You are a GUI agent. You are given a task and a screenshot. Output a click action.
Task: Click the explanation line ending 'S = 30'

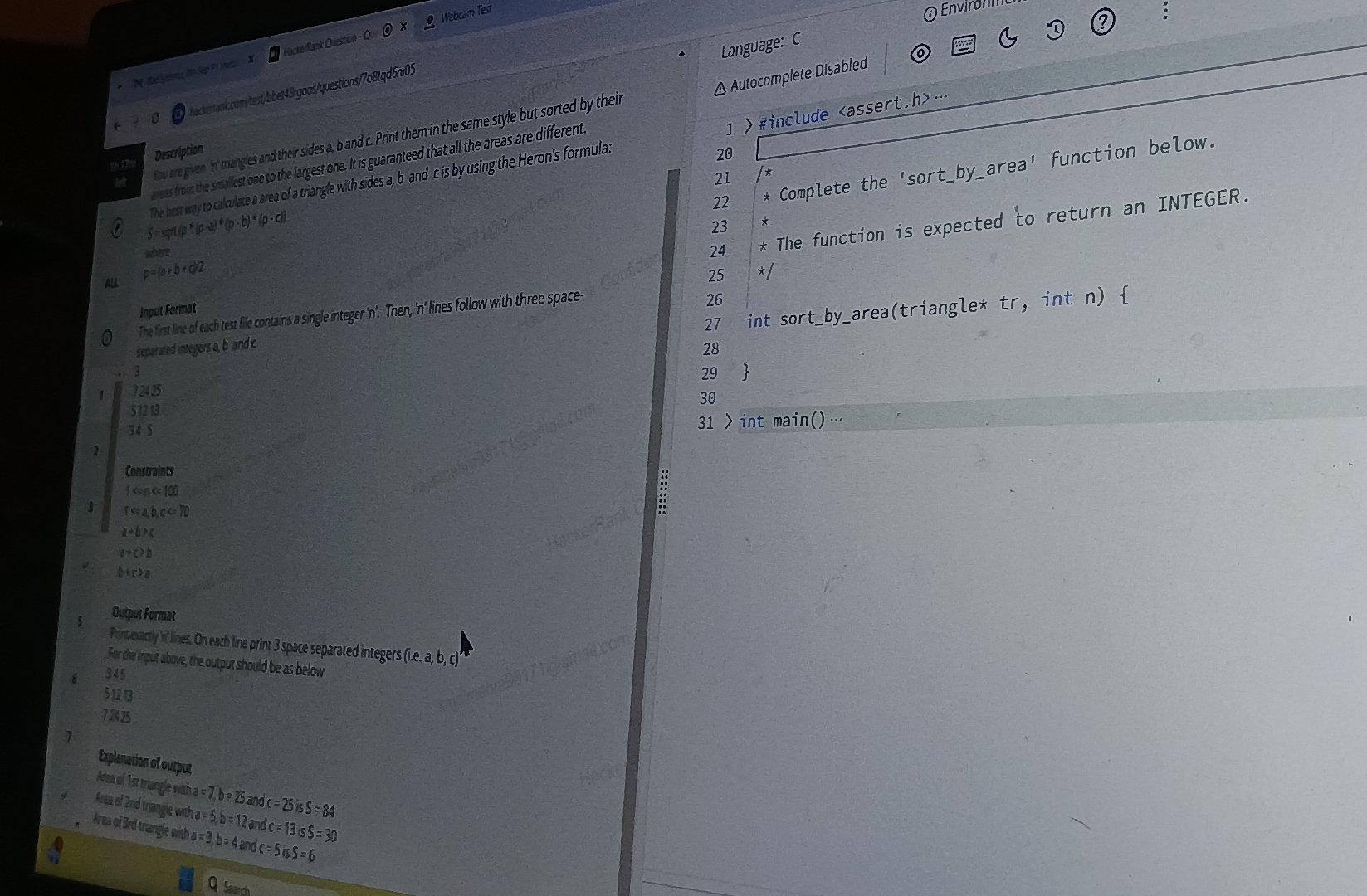216,816
